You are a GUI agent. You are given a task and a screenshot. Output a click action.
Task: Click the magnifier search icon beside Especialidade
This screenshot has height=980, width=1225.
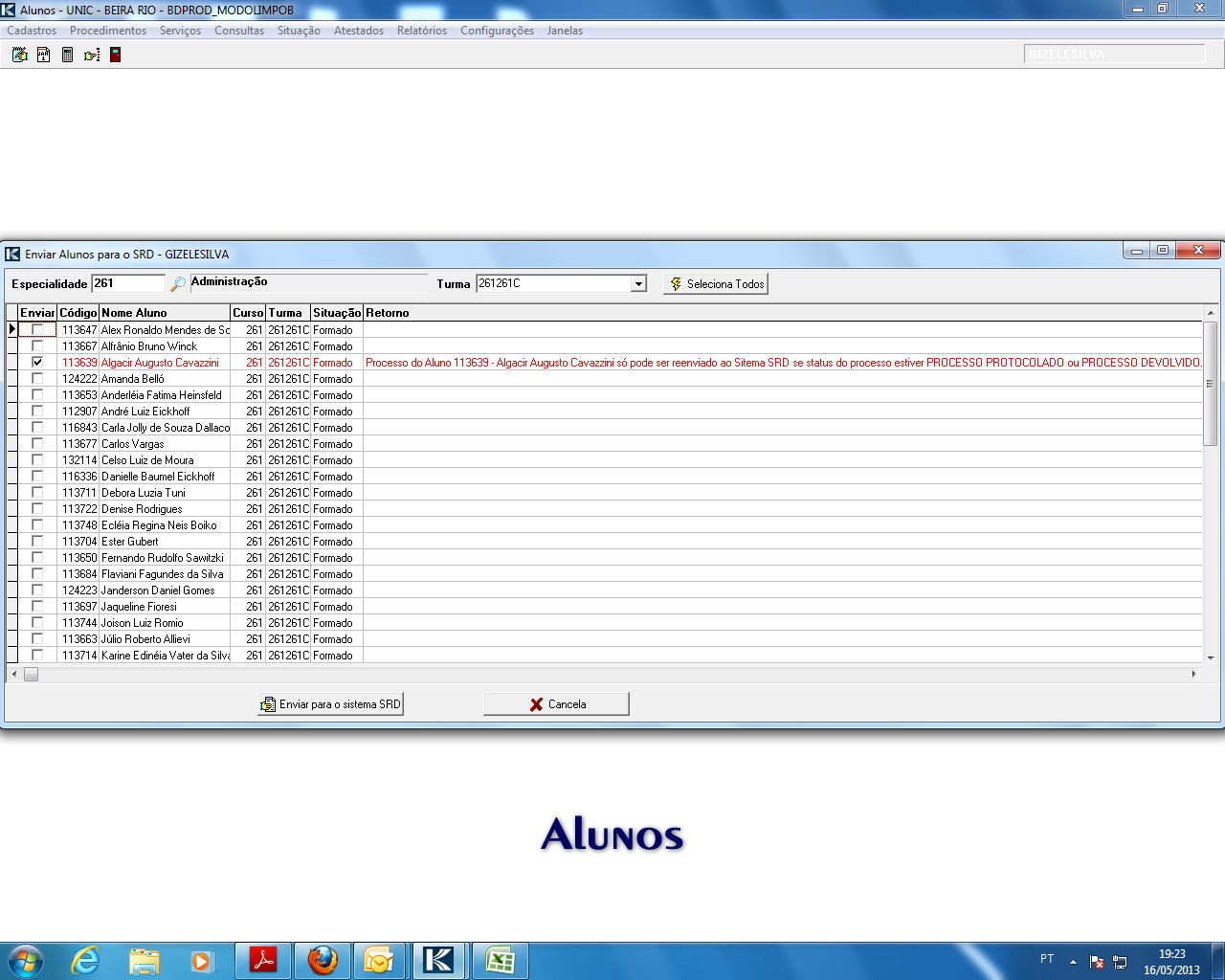click(177, 284)
